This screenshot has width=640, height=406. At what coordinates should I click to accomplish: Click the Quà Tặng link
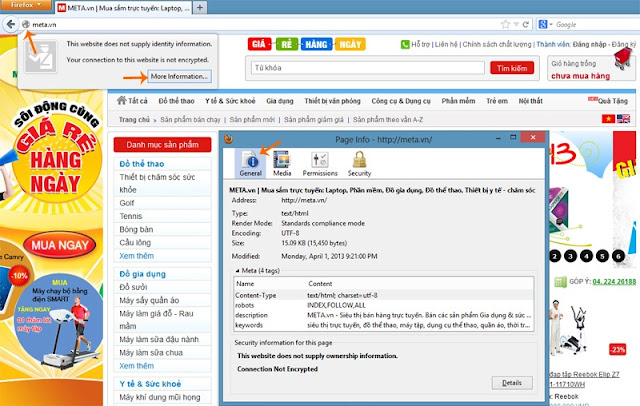612,101
